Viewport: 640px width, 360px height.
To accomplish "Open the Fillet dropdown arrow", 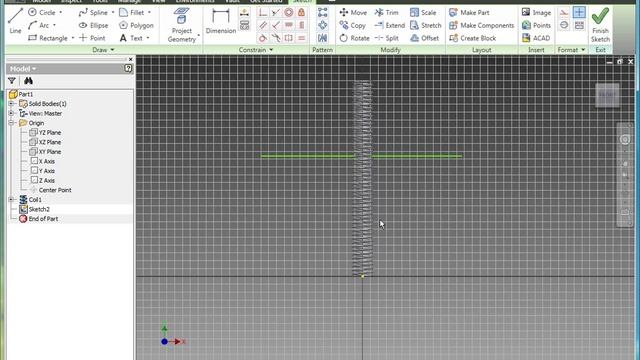I will pyautogui.click(x=149, y=13).
